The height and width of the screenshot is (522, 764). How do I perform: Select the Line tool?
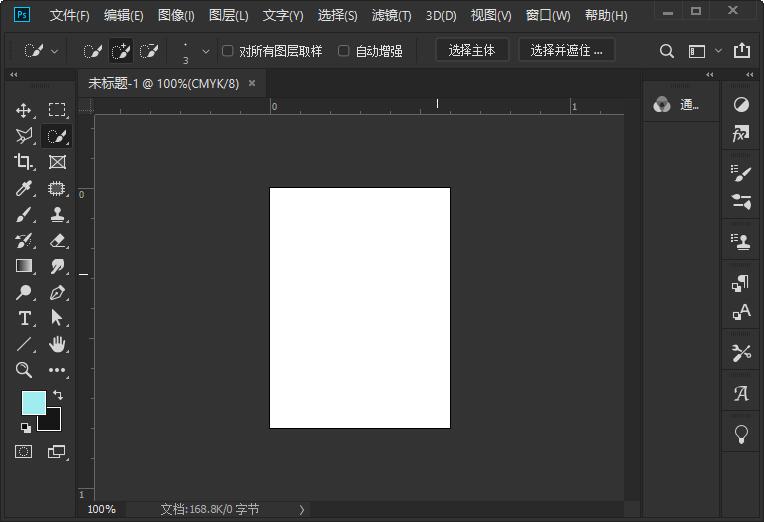click(23, 344)
